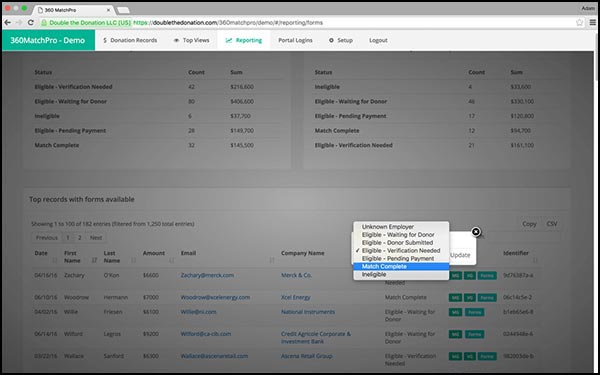Open Forms badge in Willie's row
The image size is (600, 375).
tap(474, 312)
